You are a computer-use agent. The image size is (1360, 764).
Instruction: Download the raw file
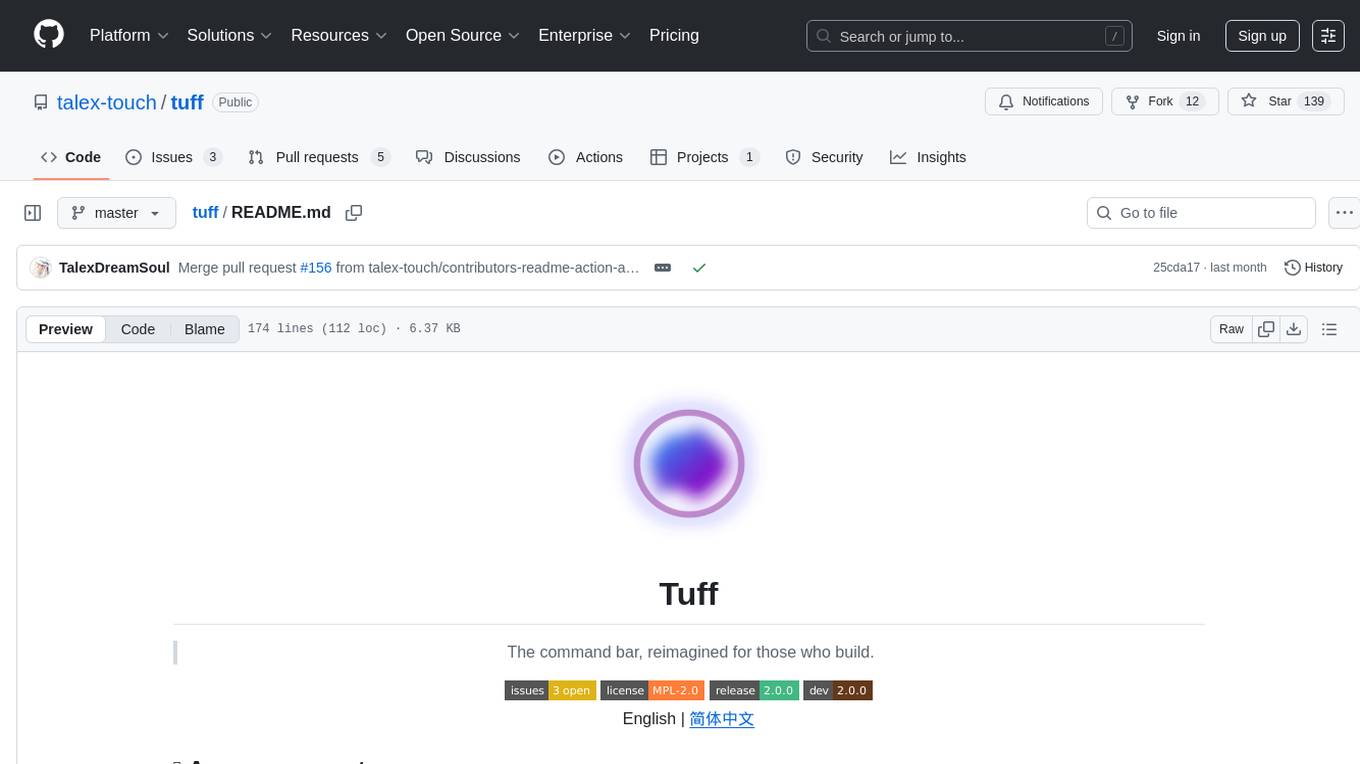click(1294, 329)
